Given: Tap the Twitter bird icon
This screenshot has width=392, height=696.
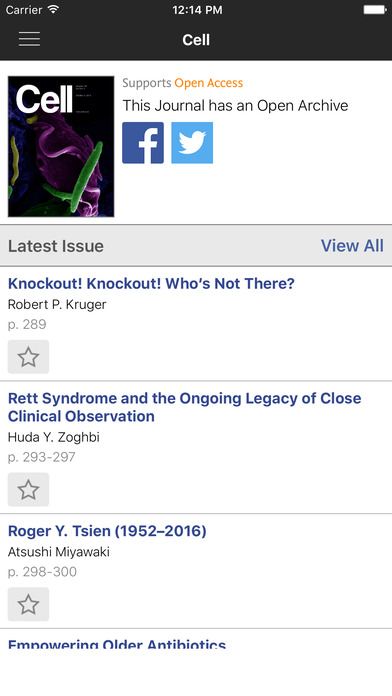Looking at the screenshot, I should coord(192,143).
